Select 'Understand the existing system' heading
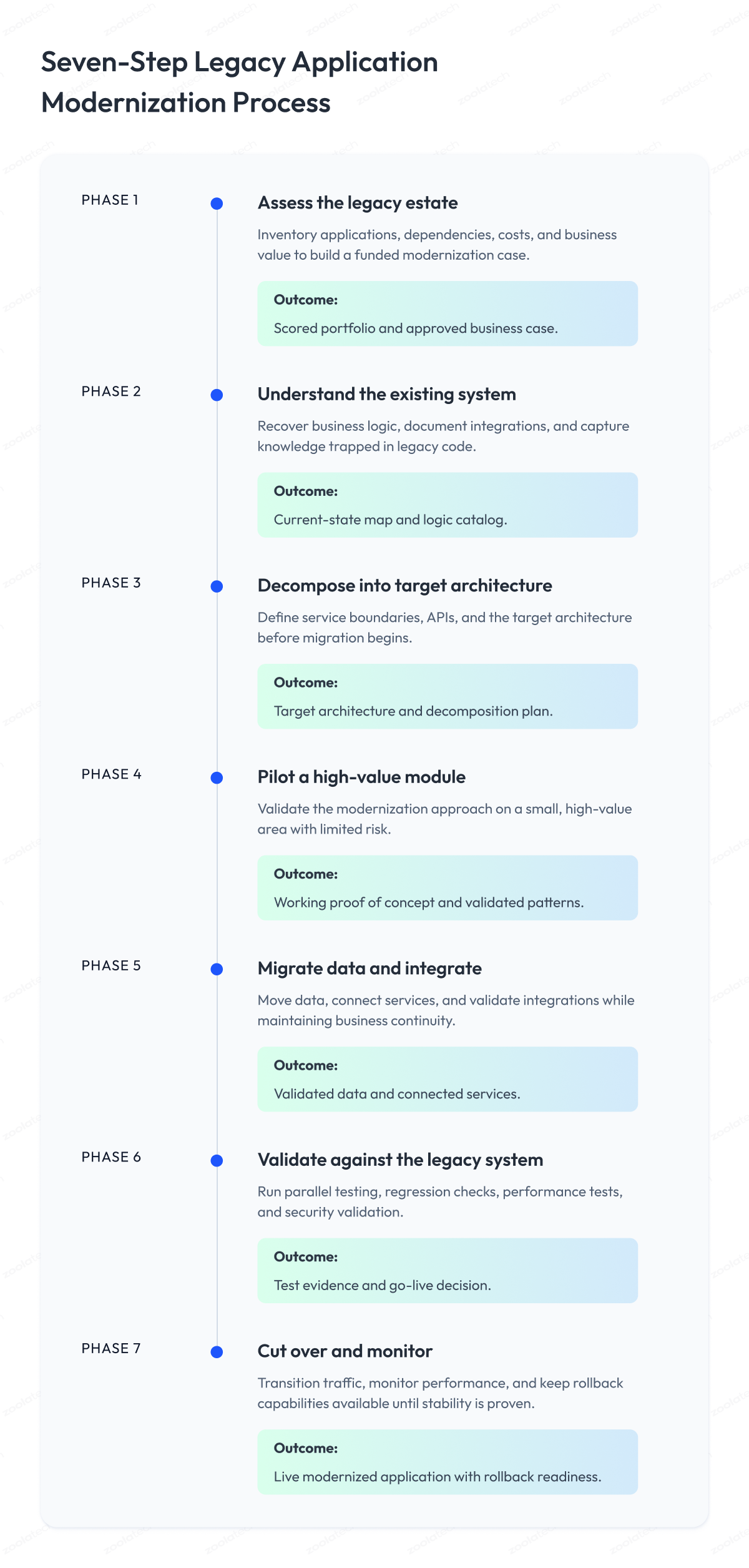 point(387,395)
